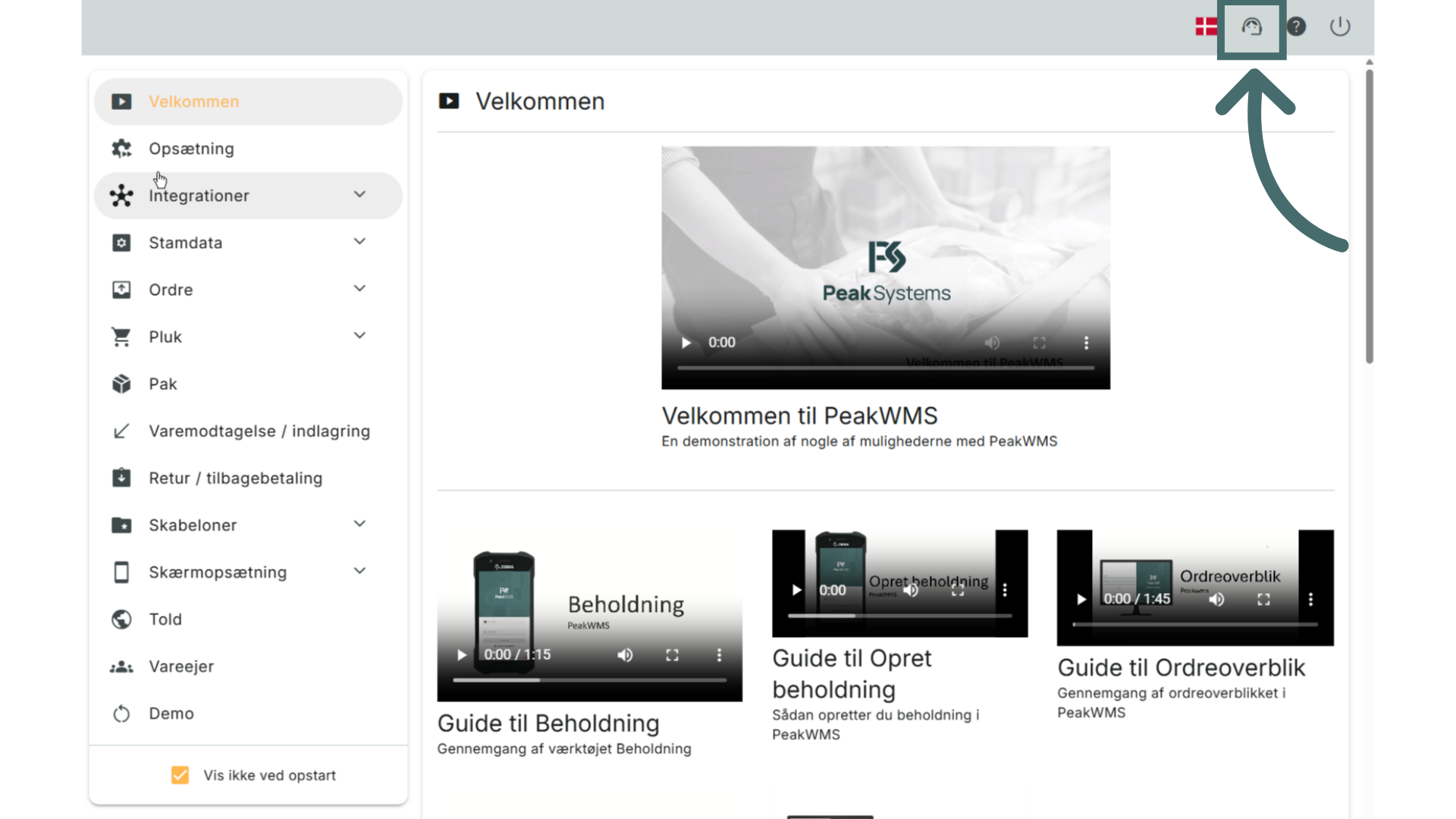Click the Vareejer people icon
This screenshot has height=819, width=1456.
click(121, 667)
